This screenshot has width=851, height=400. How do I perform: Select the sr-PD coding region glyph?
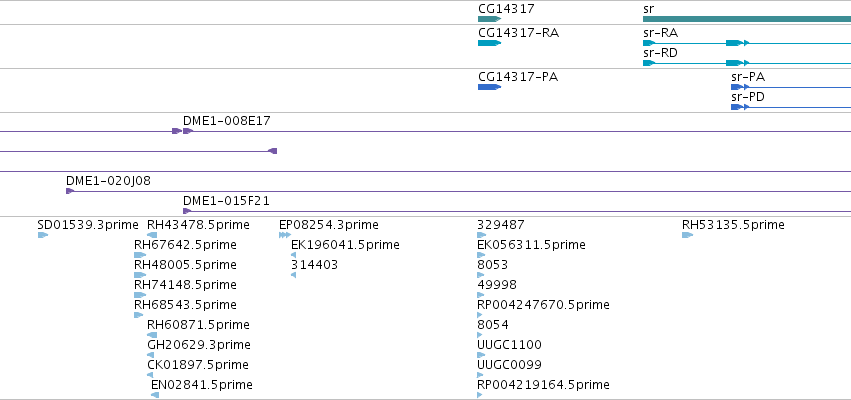click(740, 107)
